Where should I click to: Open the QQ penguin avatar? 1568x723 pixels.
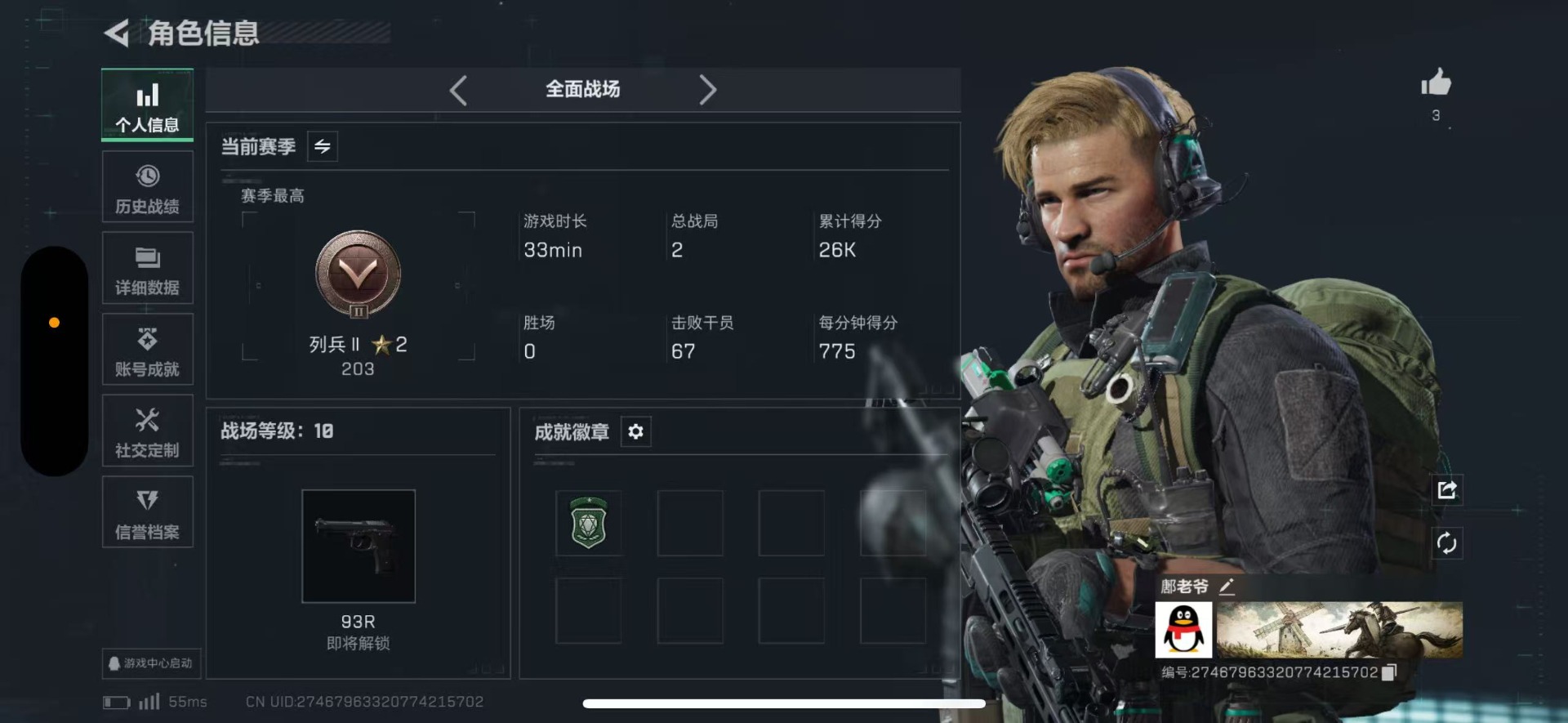(1183, 630)
